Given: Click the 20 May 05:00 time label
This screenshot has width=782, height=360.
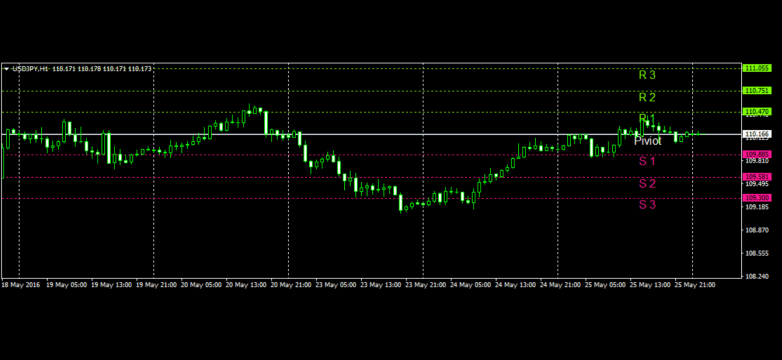Looking at the screenshot, I should pos(201,285).
